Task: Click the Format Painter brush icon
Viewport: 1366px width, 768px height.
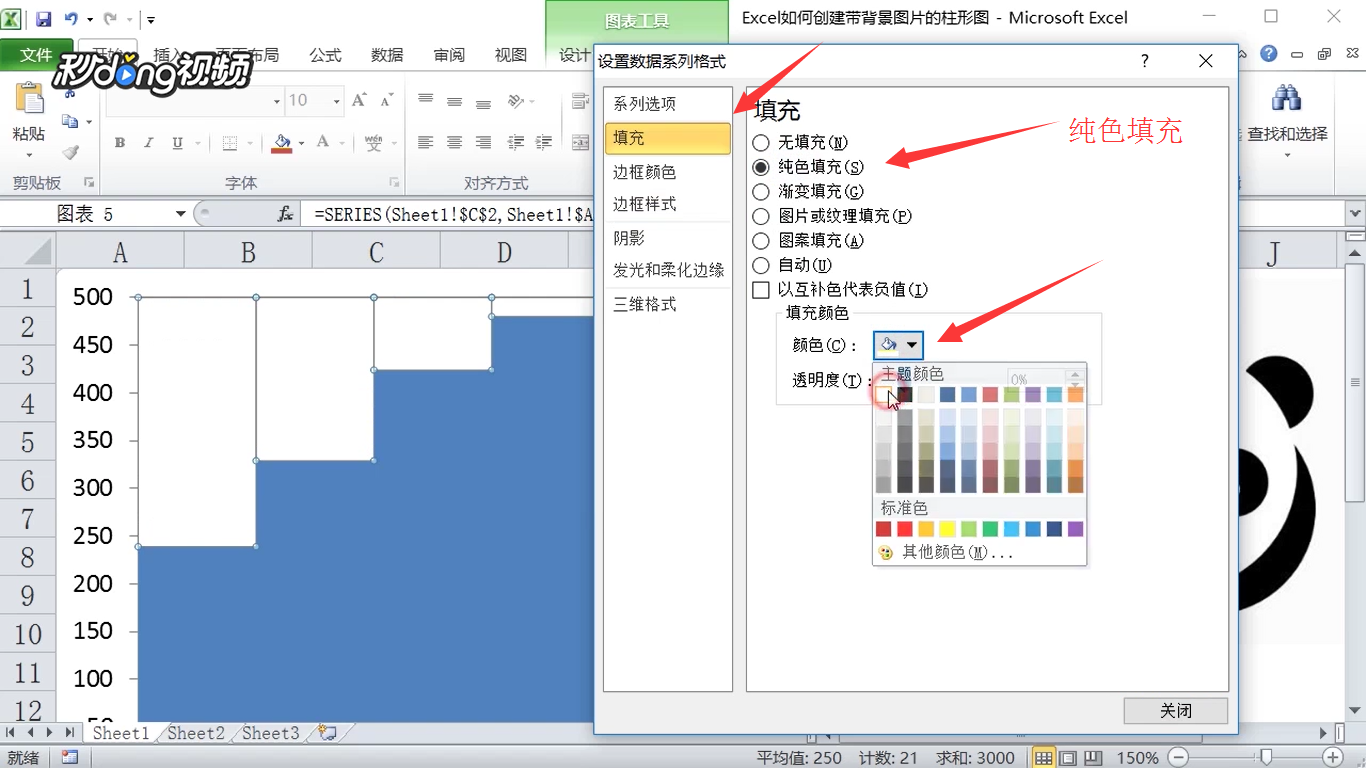Action: 69,152
